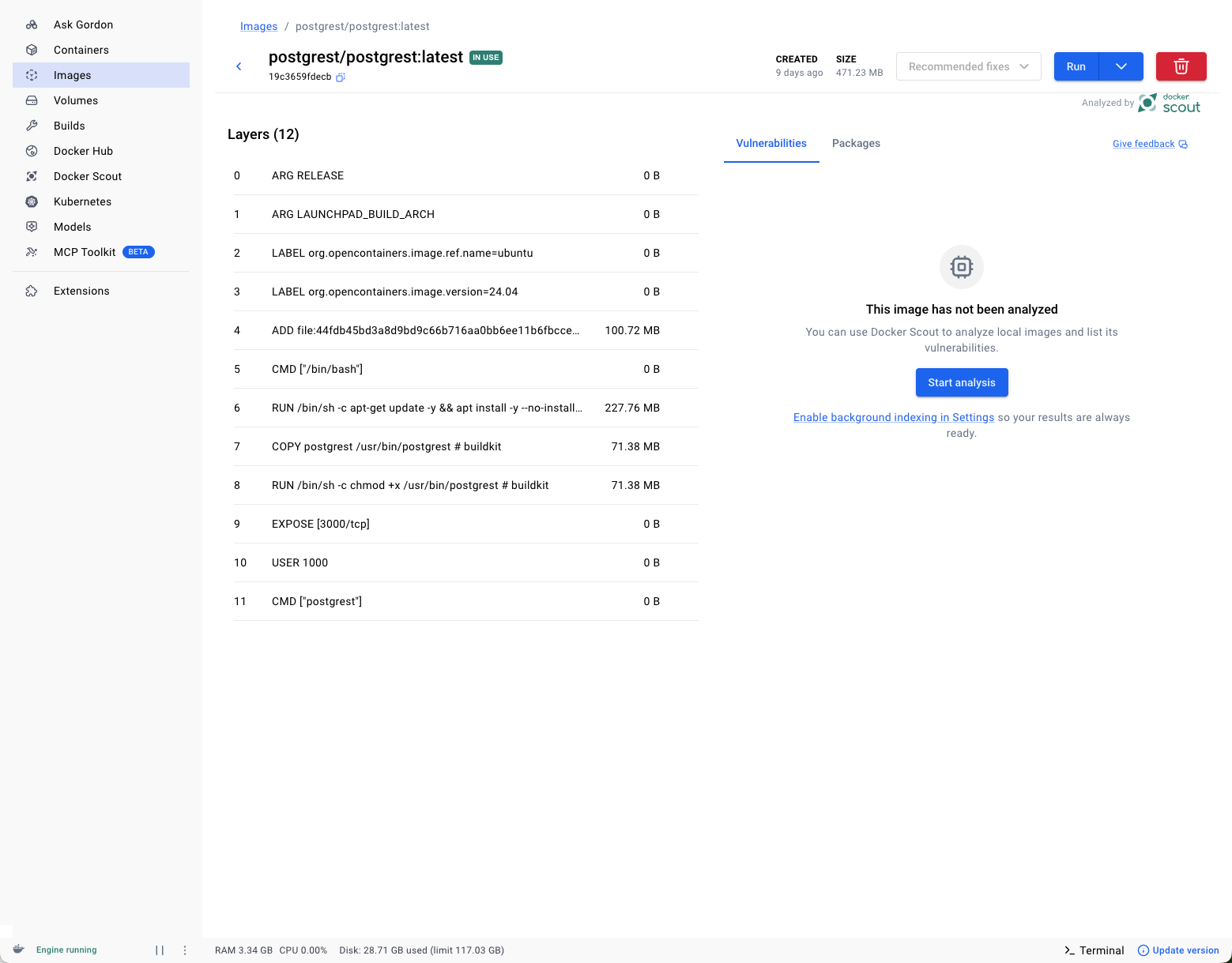Open the engine options three-dot menu
This screenshot has width=1232, height=963.
tap(185, 950)
